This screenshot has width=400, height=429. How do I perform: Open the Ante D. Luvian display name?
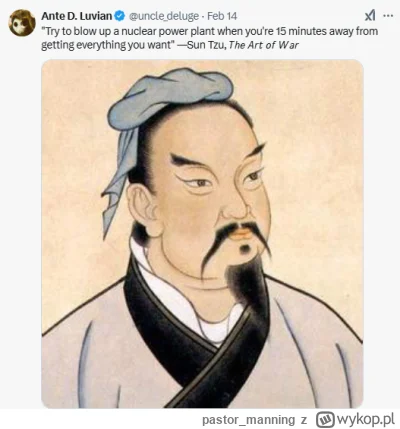(x=77, y=16)
